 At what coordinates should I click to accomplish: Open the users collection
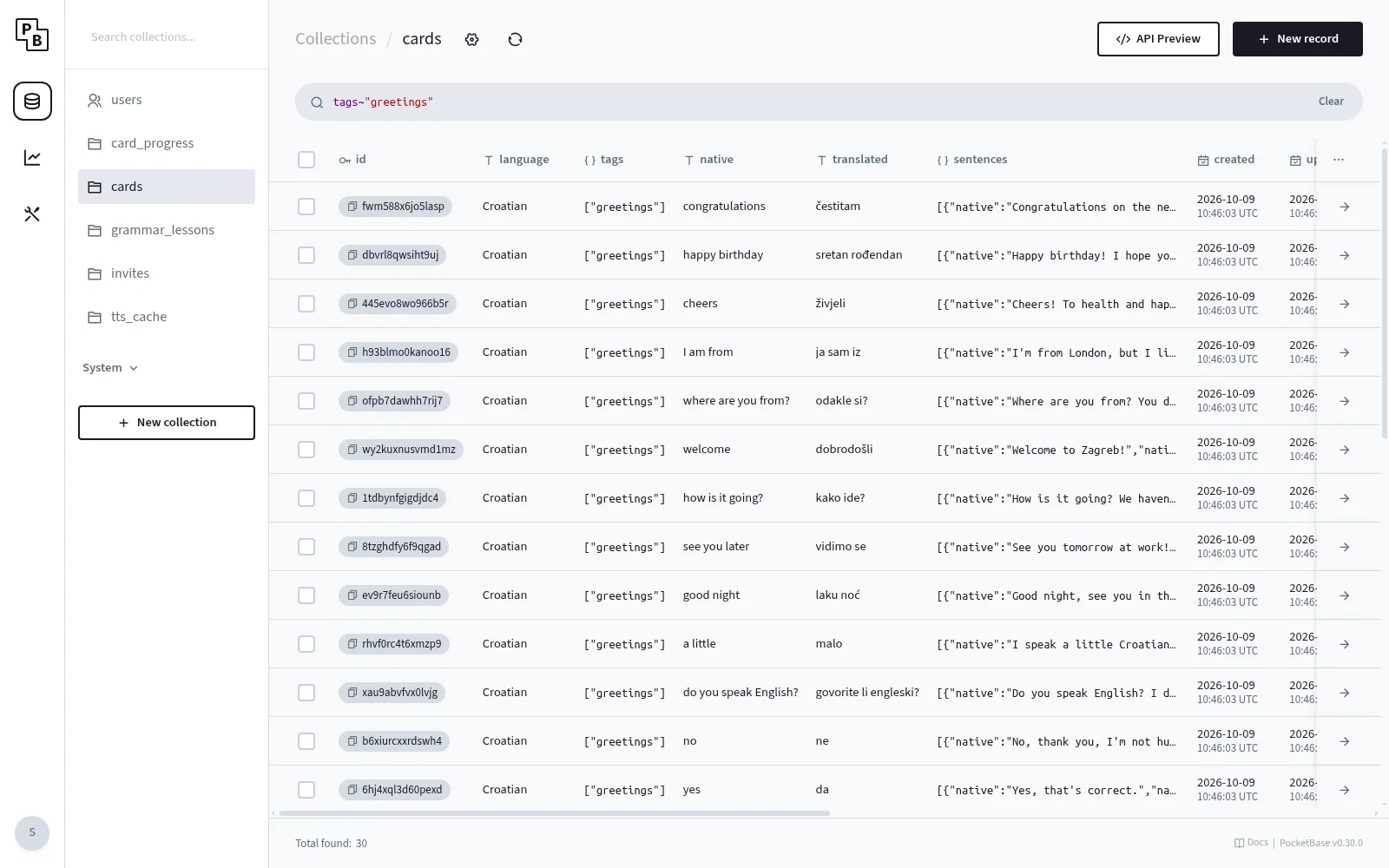167,100
